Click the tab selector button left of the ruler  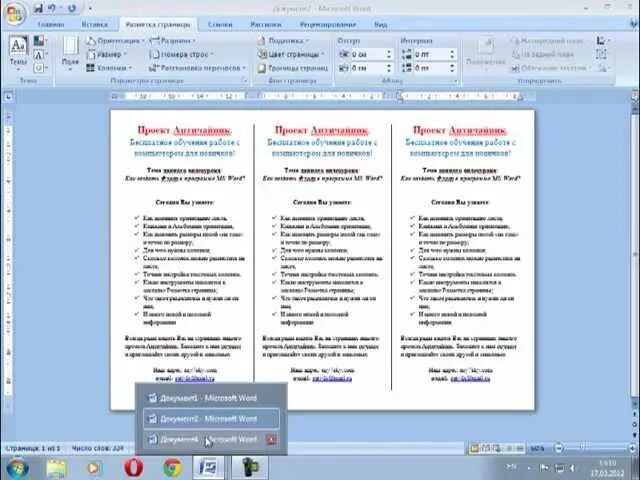[9, 97]
